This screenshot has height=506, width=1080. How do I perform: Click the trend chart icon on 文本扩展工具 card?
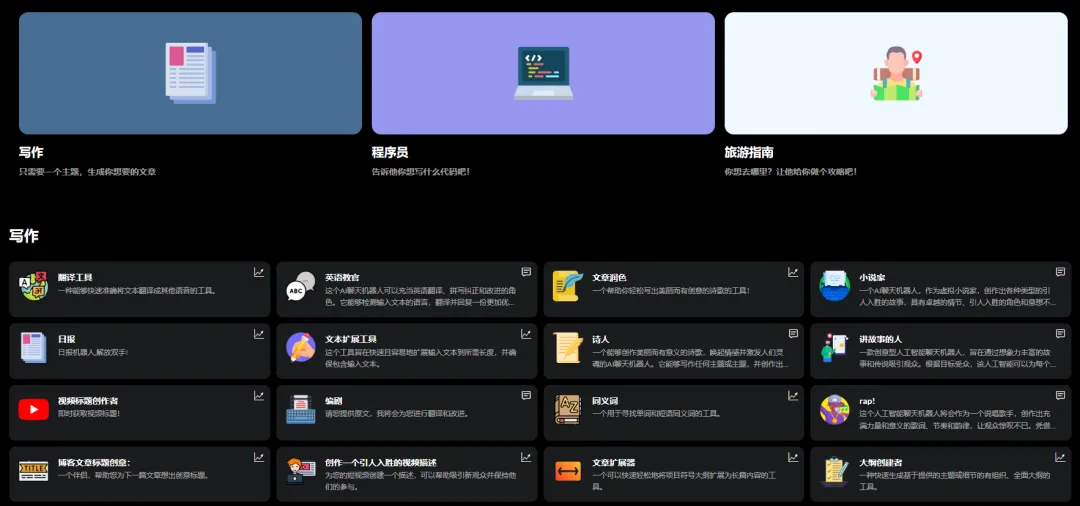[x=526, y=334]
